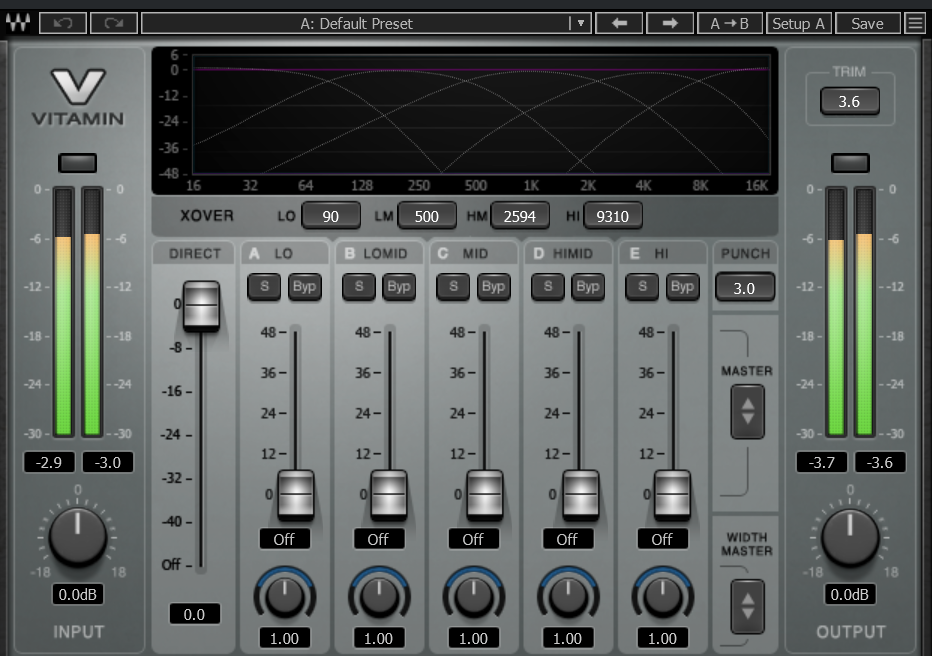The height and width of the screenshot is (656, 932).
Task: Click the input peak readout -2.9
Action: (x=49, y=462)
